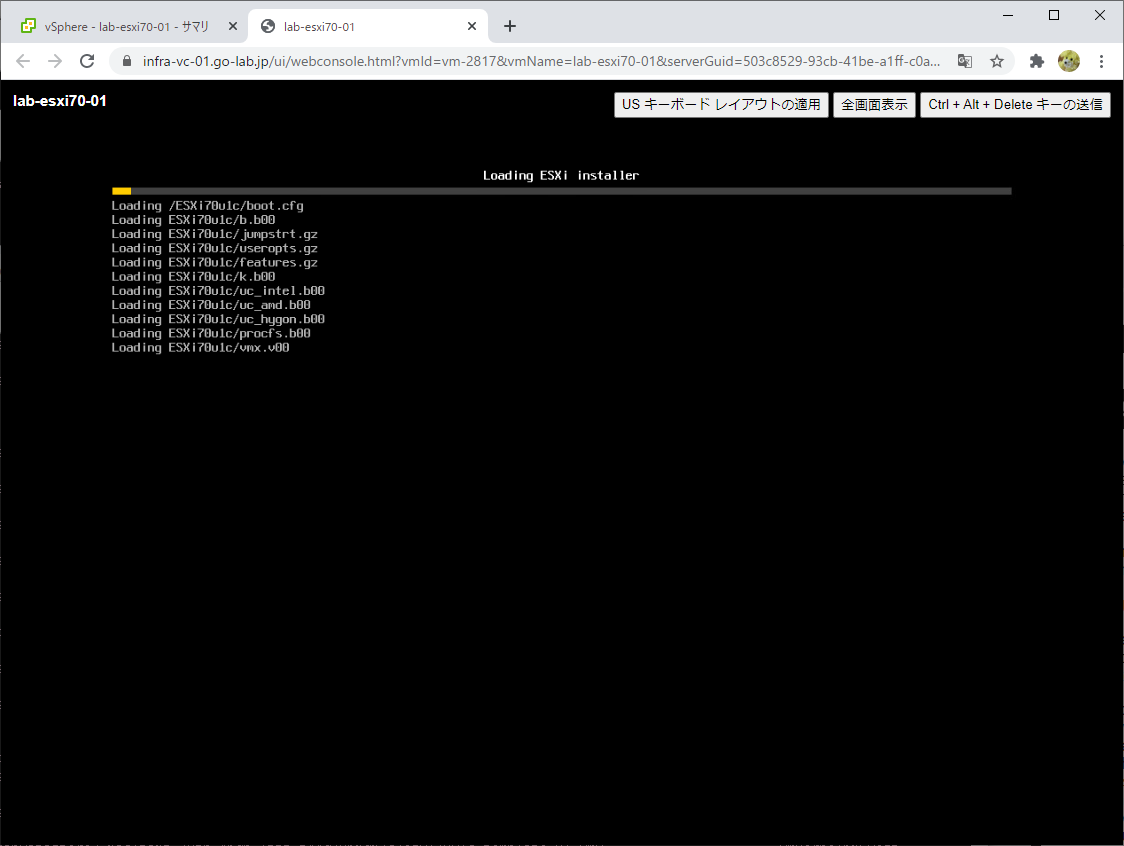1124x846 pixels.
Task: Click the Loading ESXi installer heading
Action: (x=561, y=176)
